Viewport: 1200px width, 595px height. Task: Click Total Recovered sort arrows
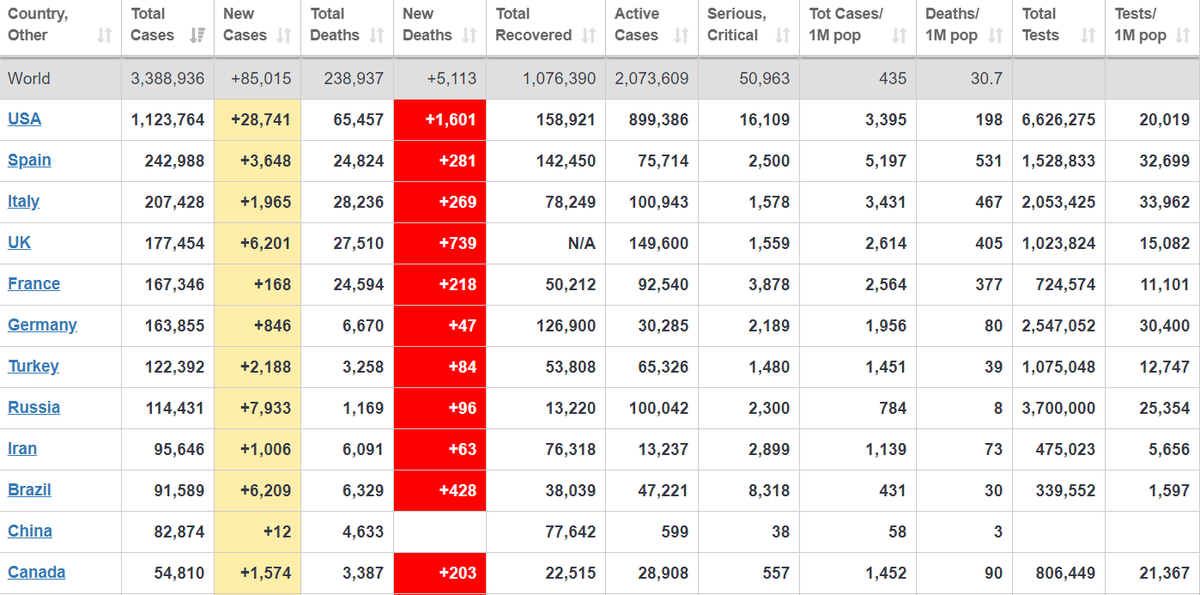click(589, 36)
